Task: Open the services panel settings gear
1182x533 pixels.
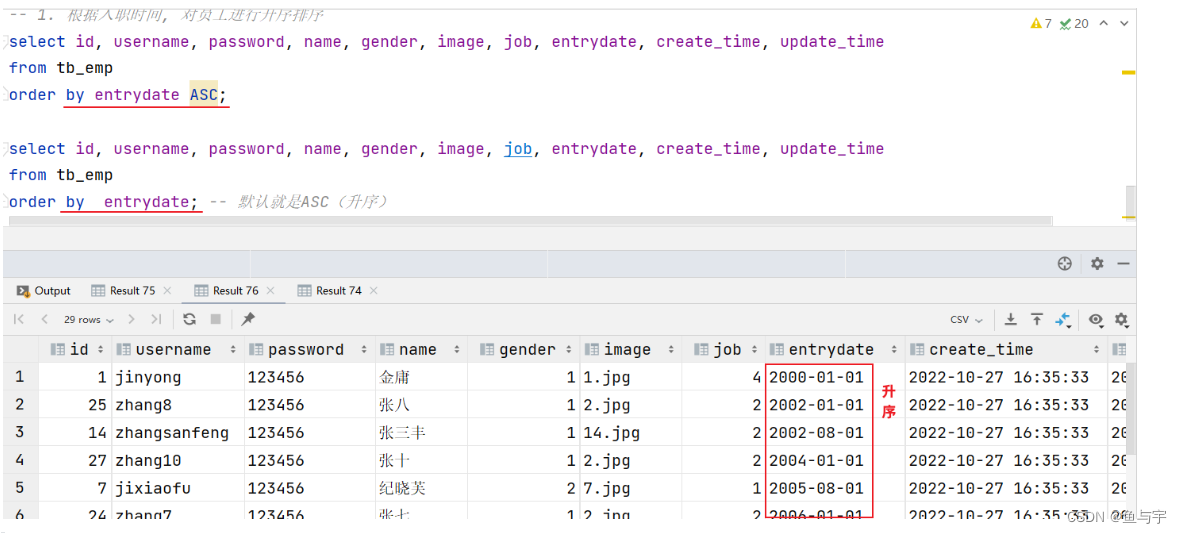Action: point(1097,263)
